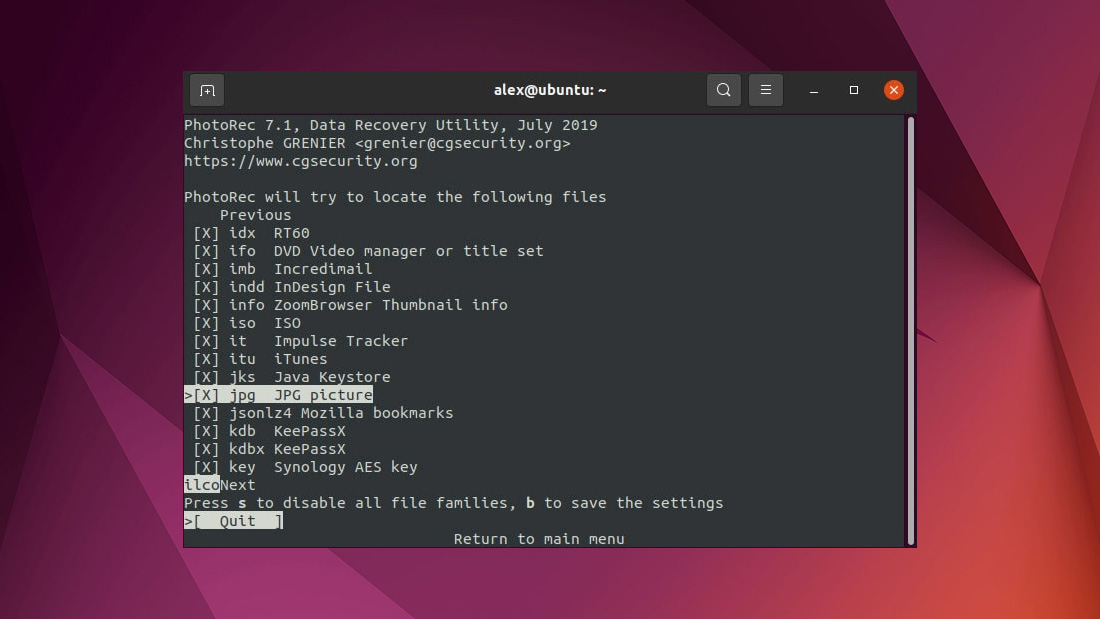Toggle the key Synology AES key checkbox

[206, 467]
